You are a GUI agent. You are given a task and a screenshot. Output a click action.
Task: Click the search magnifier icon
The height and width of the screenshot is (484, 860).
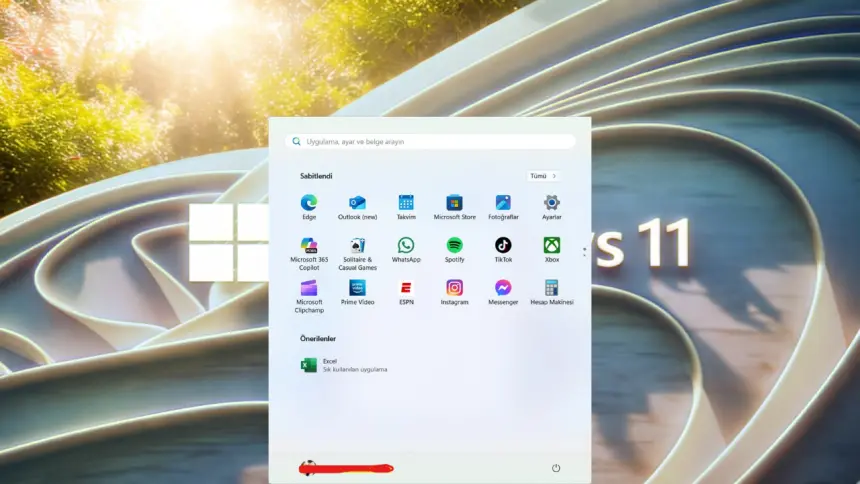point(296,142)
